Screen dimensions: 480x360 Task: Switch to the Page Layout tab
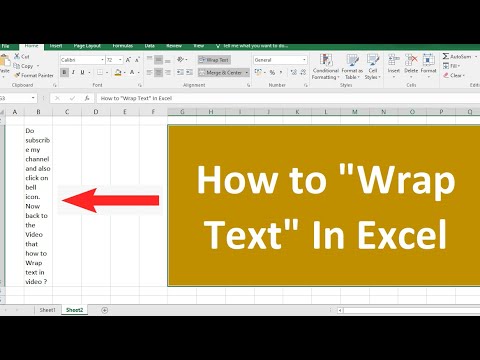(x=87, y=46)
